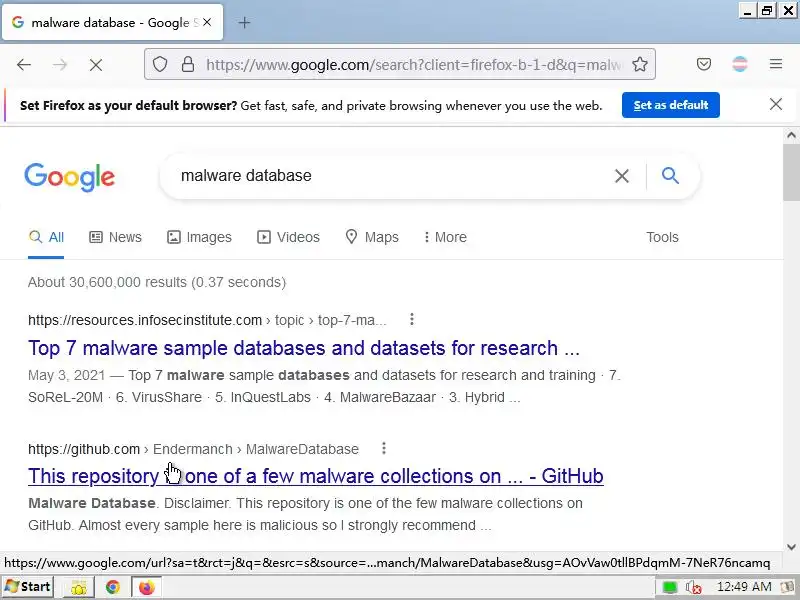This screenshot has width=800, height=600.
Task: Switch to Images results
Action: point(199,237)
